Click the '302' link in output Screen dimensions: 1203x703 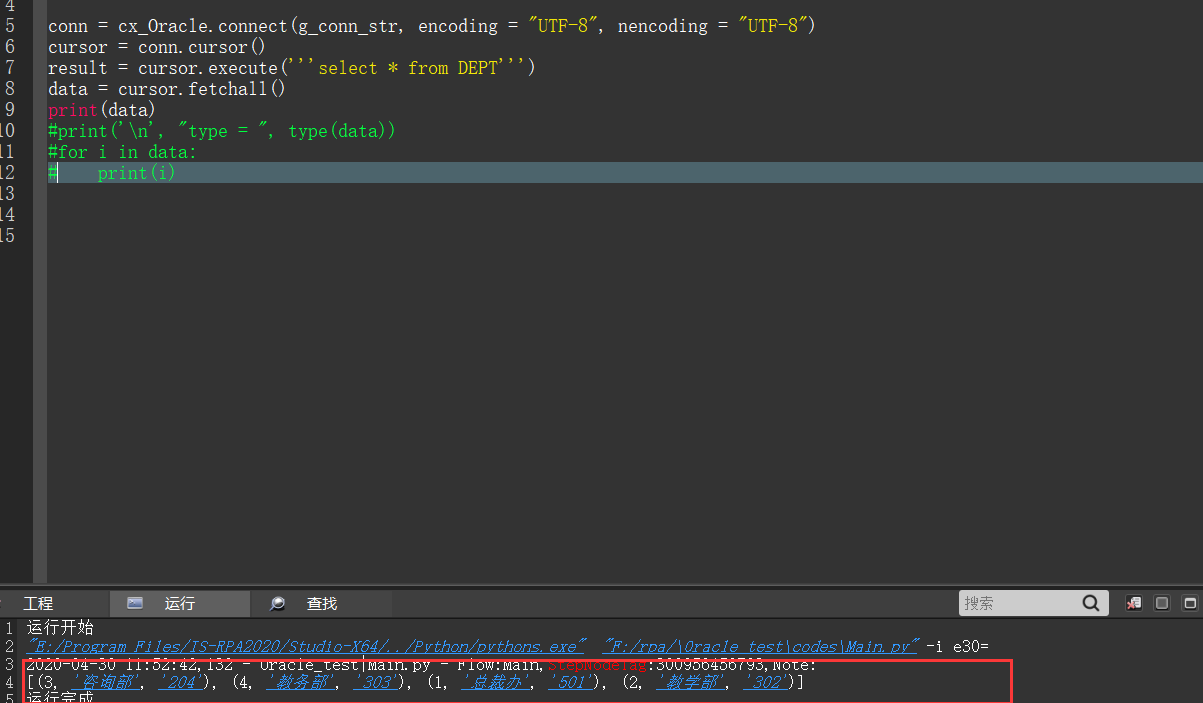click(x=765, y=683)
